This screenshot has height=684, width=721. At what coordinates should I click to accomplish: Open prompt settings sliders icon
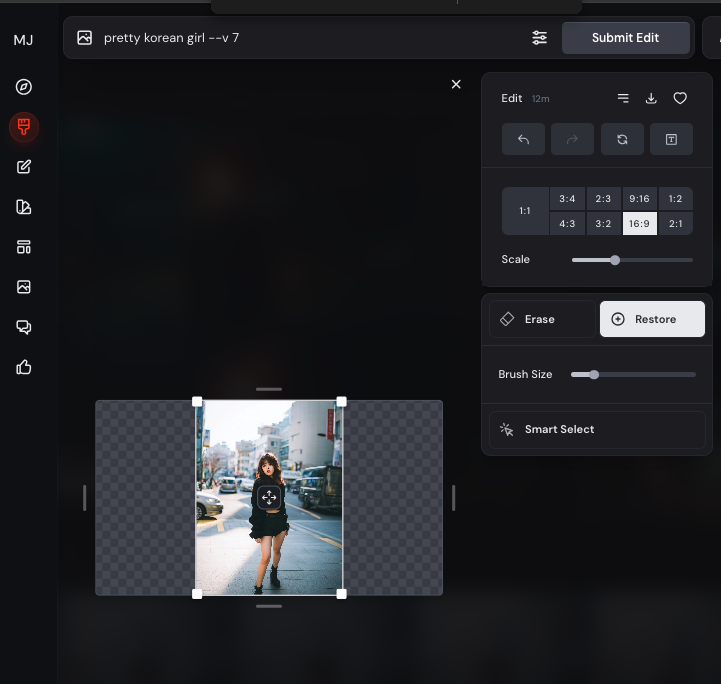coord(539,38)
